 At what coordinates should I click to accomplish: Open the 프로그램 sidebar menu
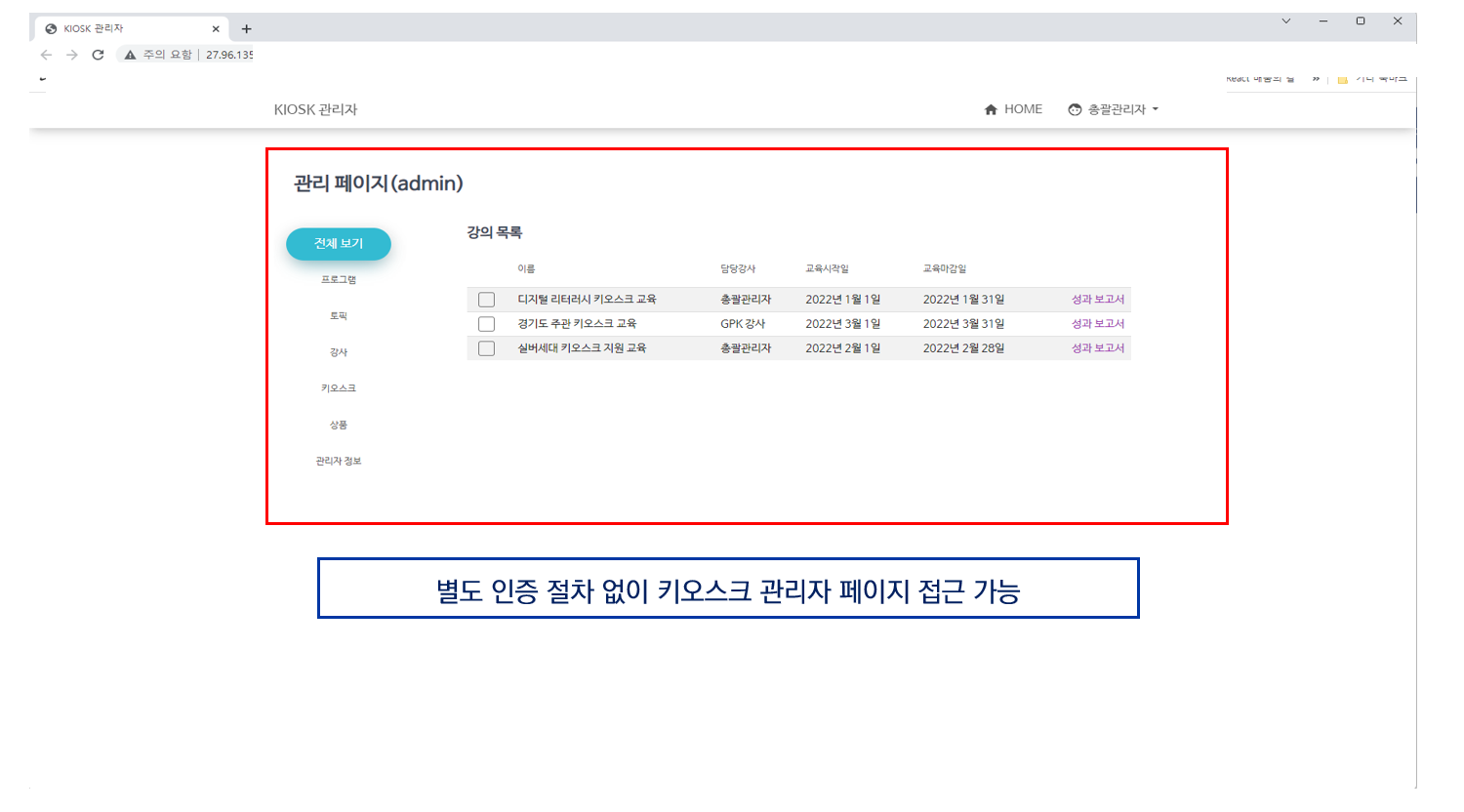point(339,280)
